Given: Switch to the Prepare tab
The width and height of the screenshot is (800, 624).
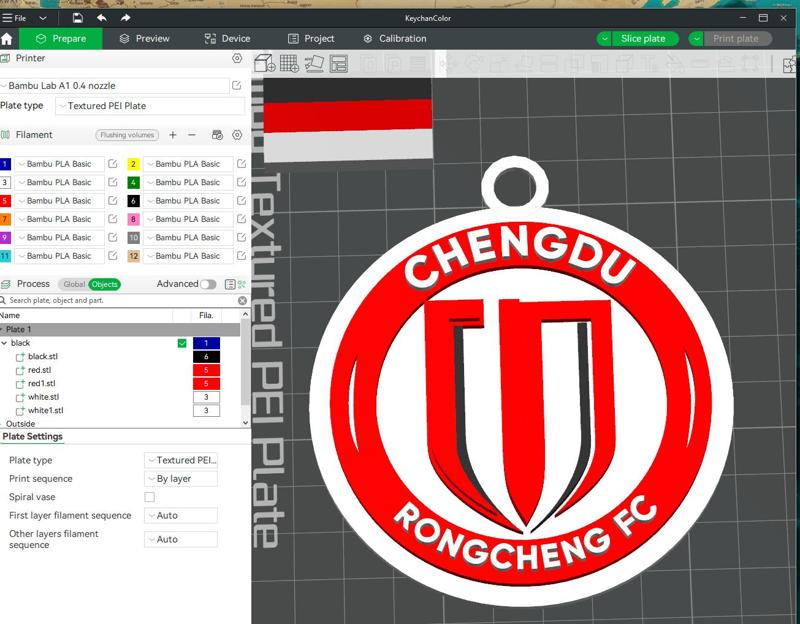Looking at the screenshot, I should 61,39.
